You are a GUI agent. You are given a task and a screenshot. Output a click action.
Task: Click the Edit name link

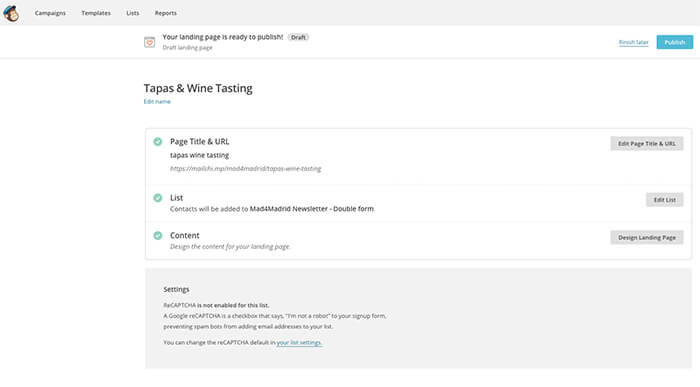157,102
